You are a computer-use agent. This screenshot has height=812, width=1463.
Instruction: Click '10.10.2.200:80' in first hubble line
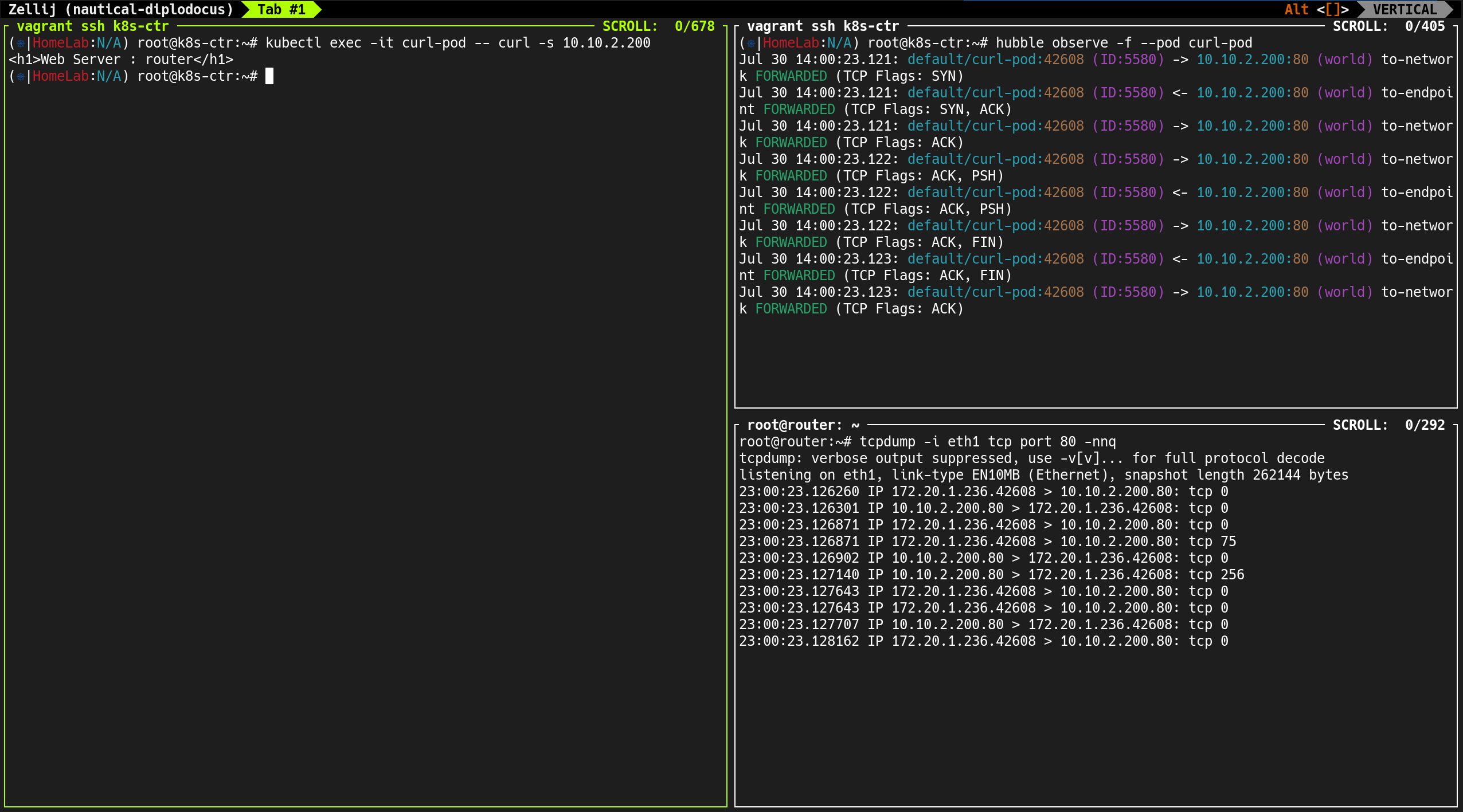(1253, 60)
